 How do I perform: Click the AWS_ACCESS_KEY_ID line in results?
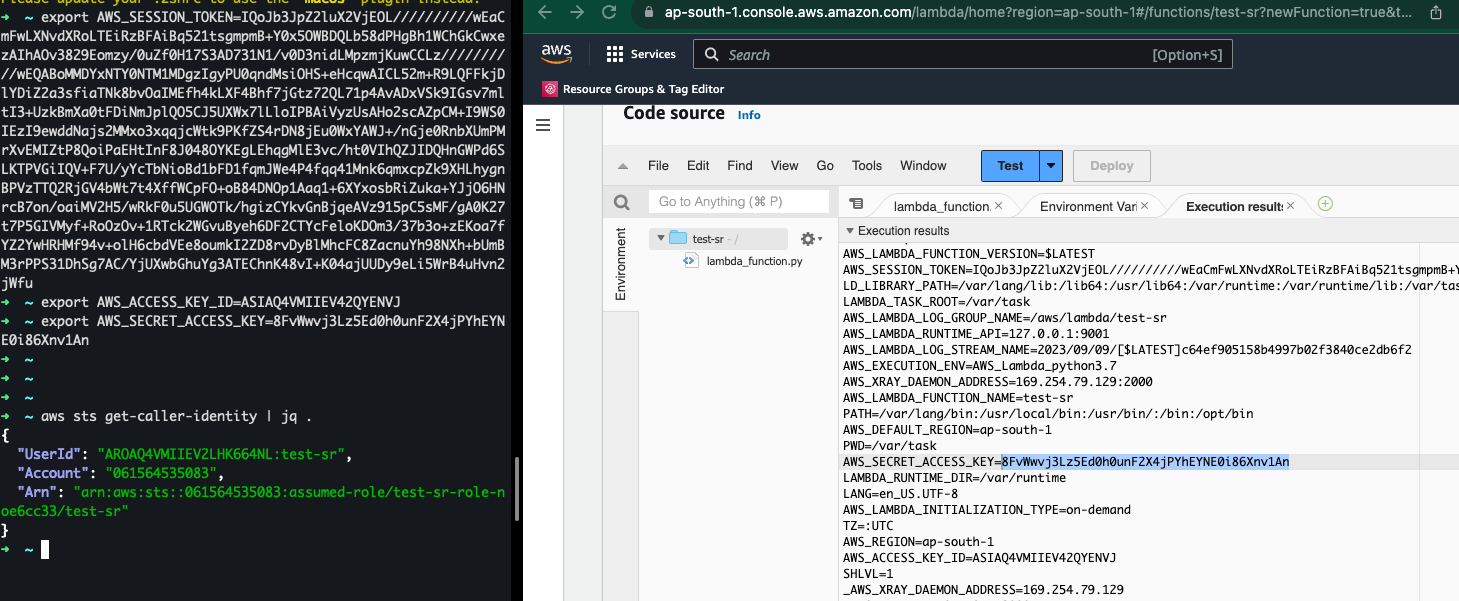point(979,558)
